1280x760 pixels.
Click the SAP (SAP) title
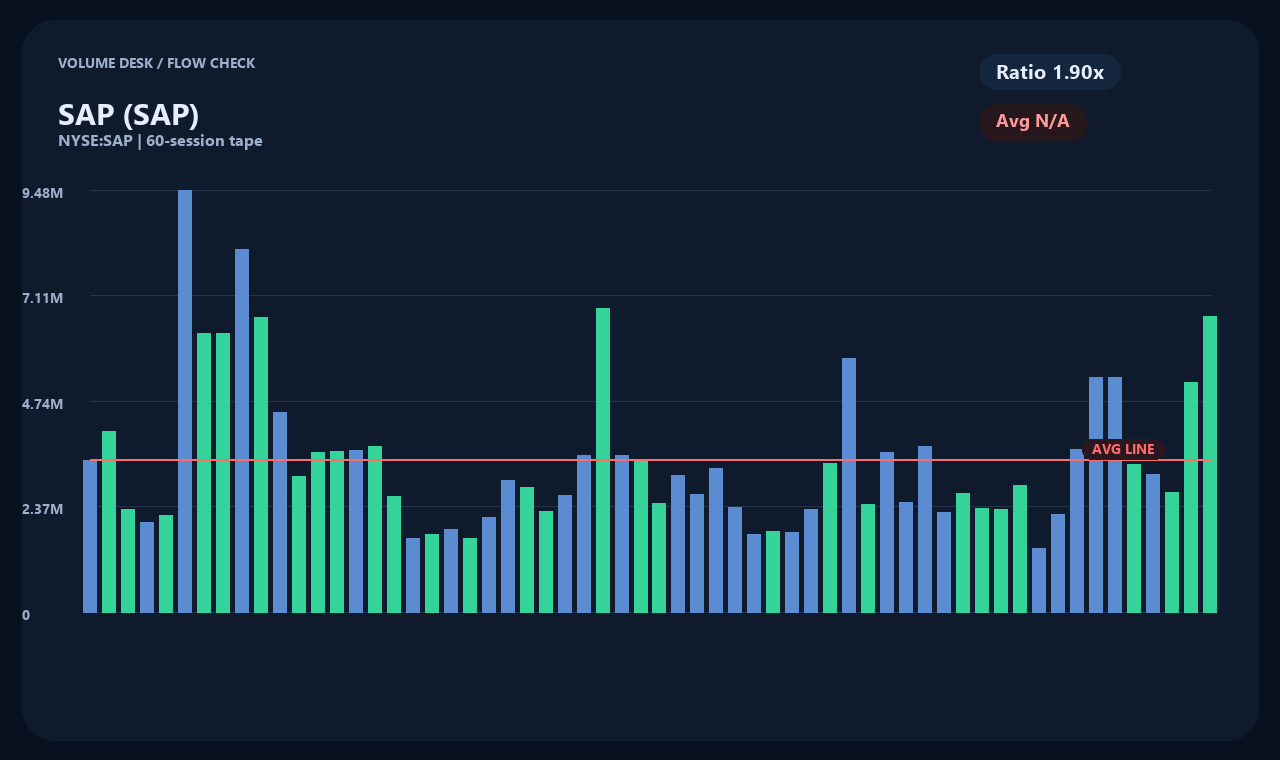pos(129,115)
